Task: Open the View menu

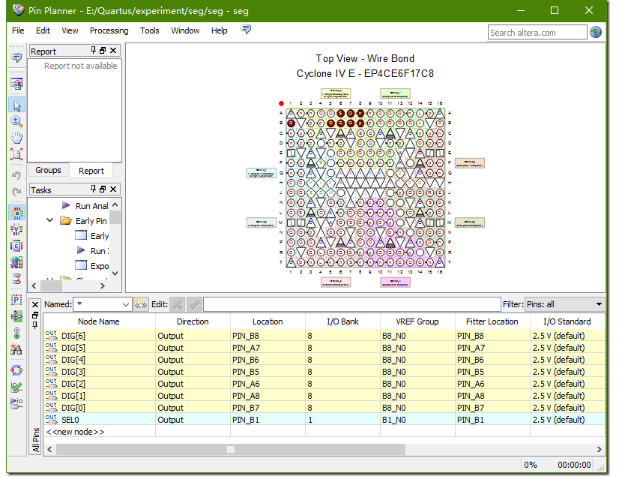Action: tap(70, 31)
